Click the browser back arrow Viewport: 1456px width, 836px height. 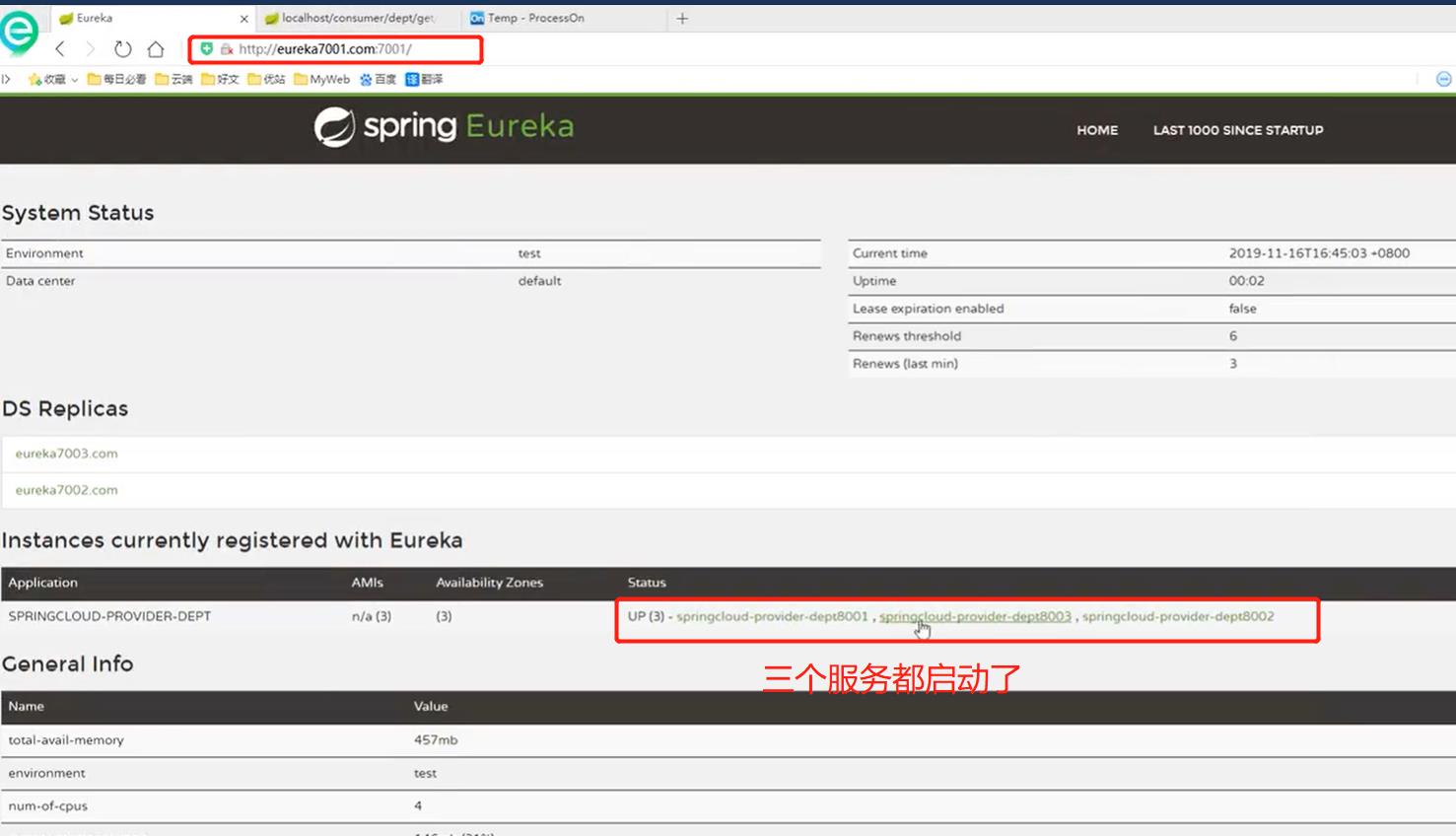click(x=60, y=48)
